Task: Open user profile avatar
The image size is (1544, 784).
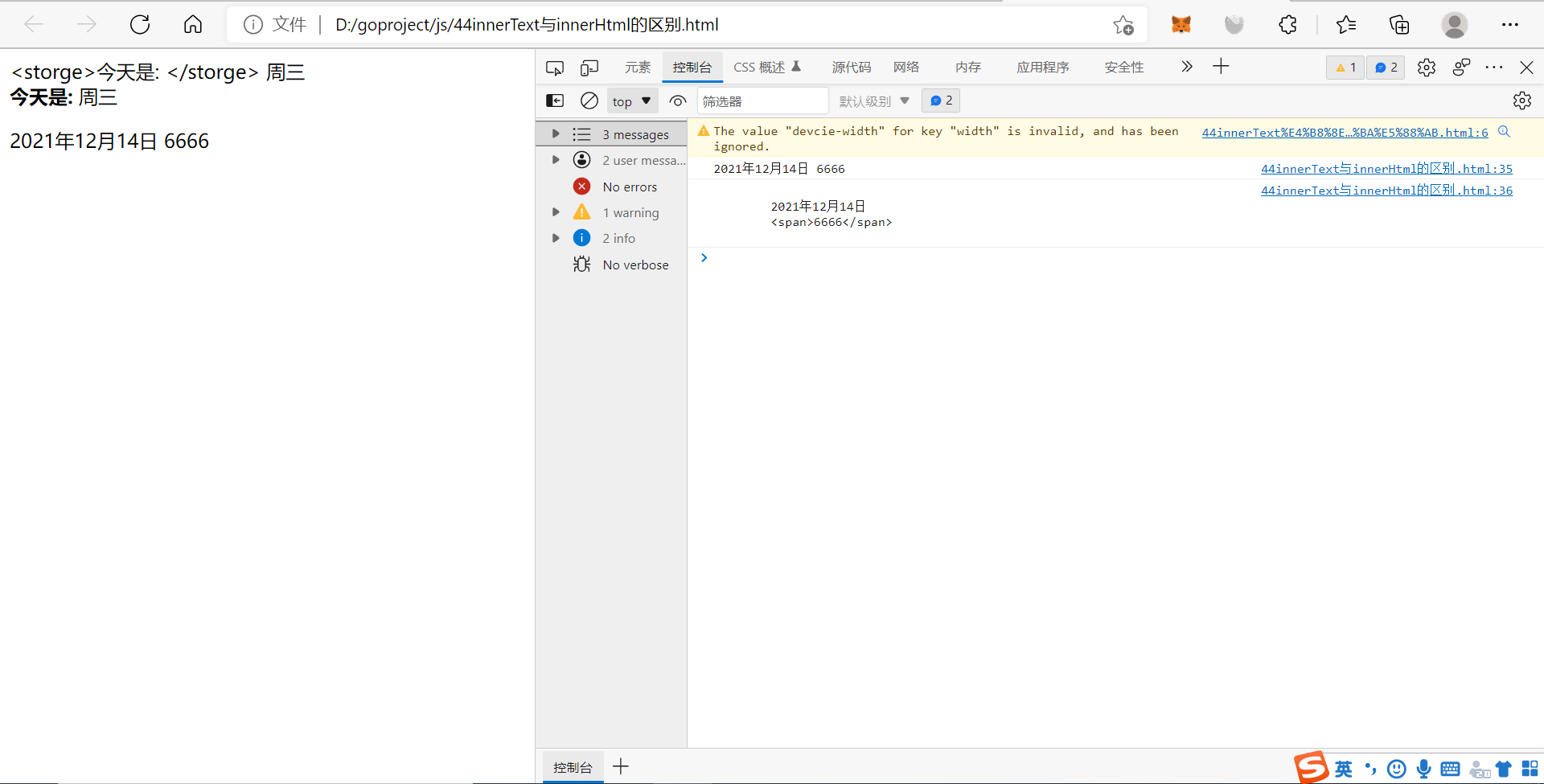Action: [1454, 25]
